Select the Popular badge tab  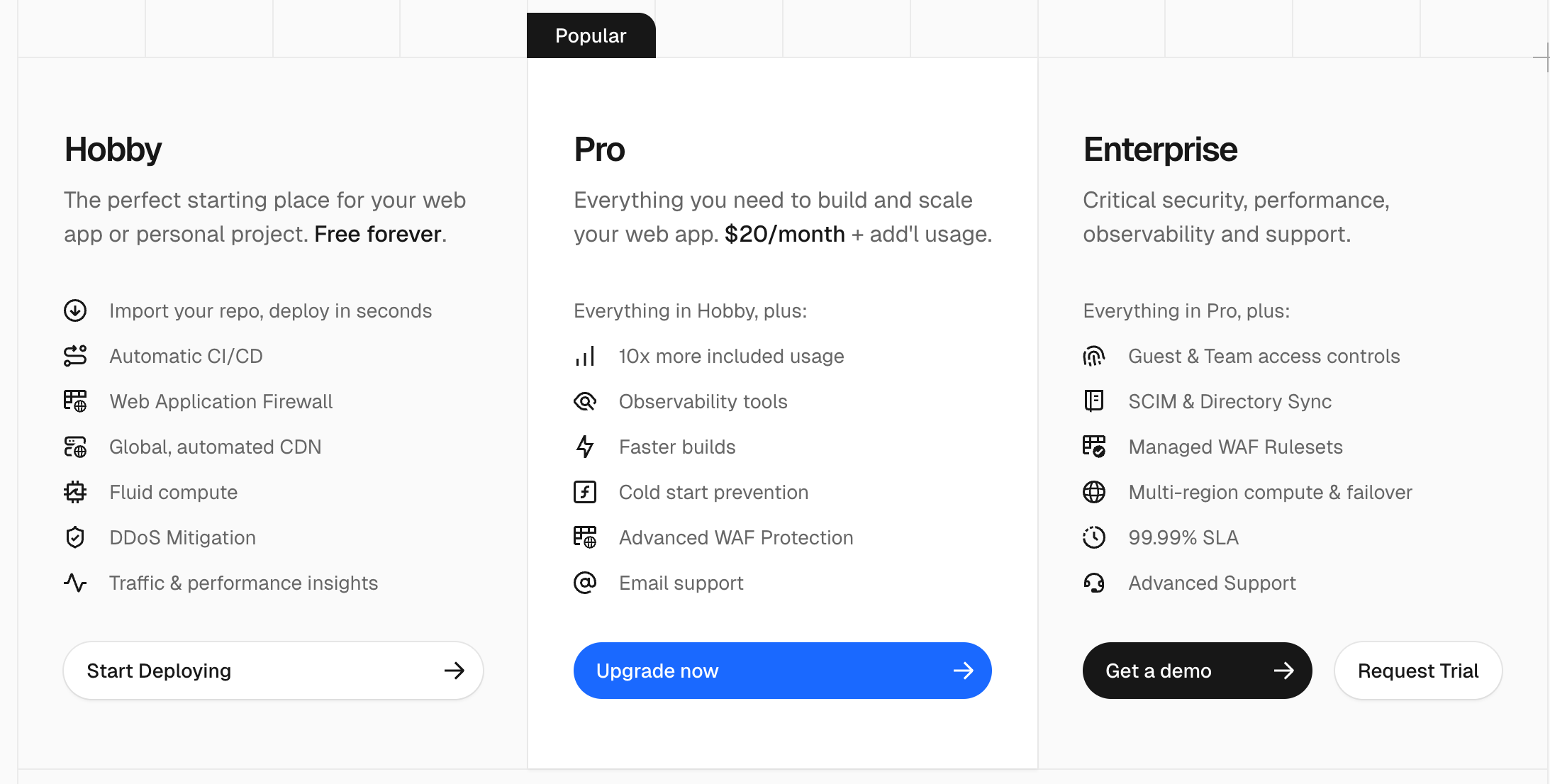591,35
